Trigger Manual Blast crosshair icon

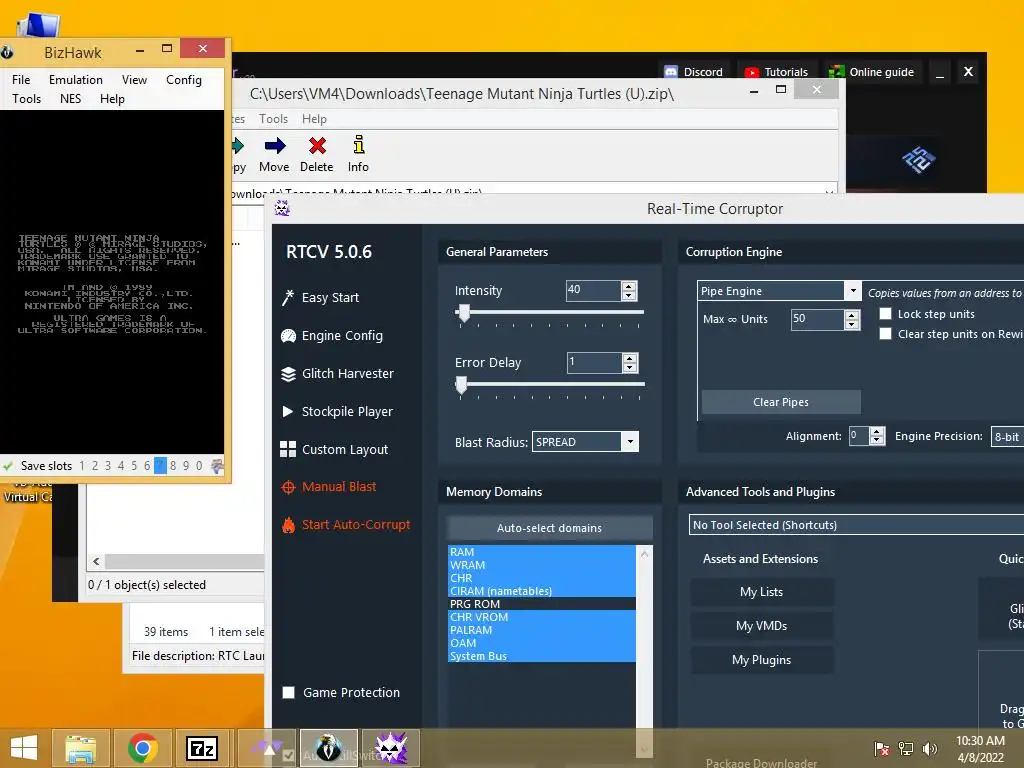[x=288, y=487]
